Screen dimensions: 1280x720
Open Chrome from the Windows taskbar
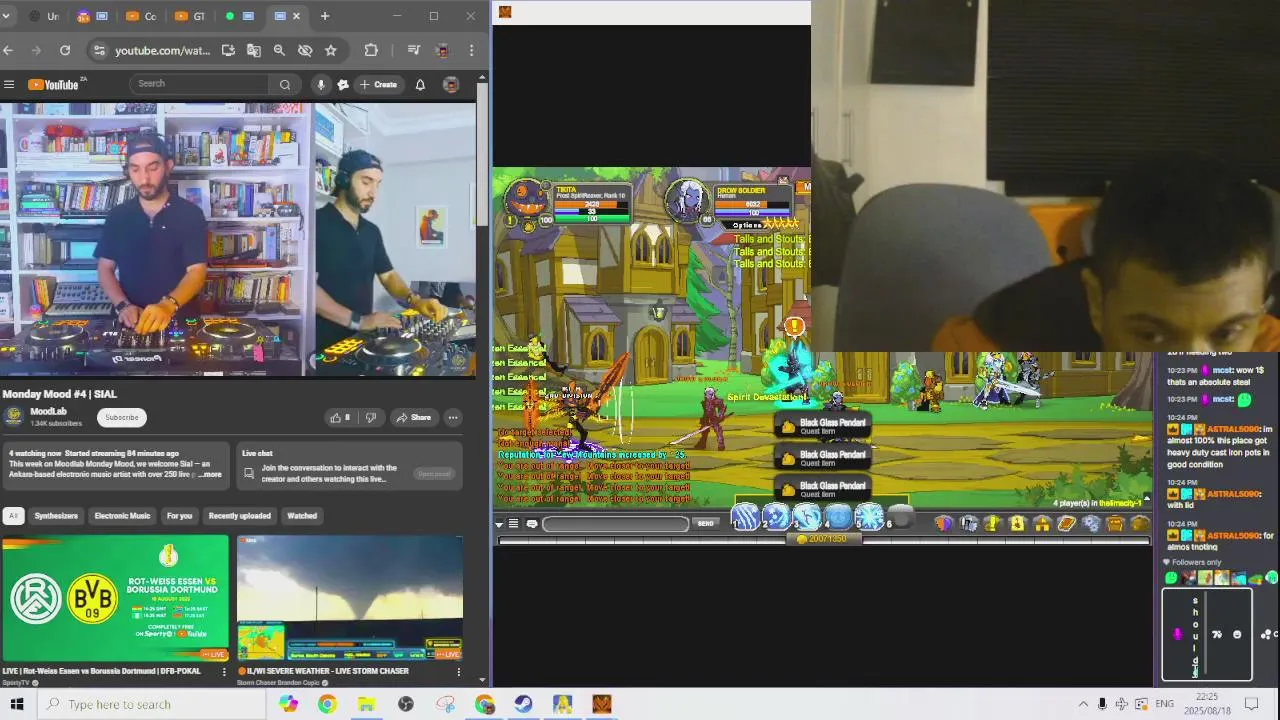[x=327, y=704]
